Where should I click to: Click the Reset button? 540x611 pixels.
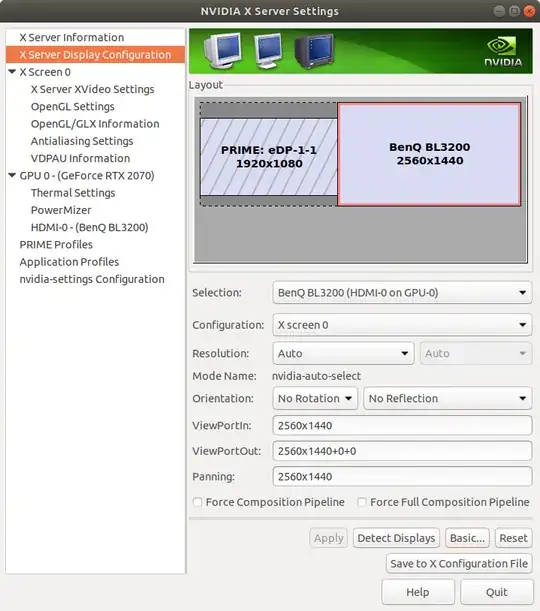point(513,538)
